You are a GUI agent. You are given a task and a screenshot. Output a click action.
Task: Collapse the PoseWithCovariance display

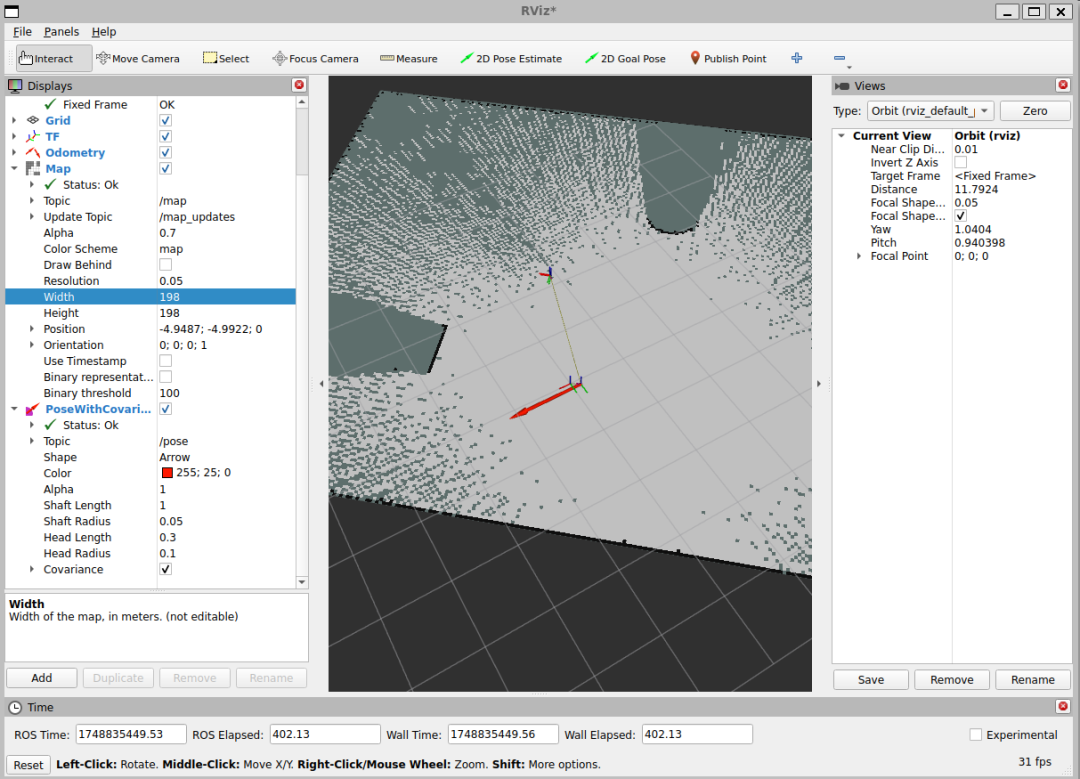pyautogui.click(x=13, y=409)
